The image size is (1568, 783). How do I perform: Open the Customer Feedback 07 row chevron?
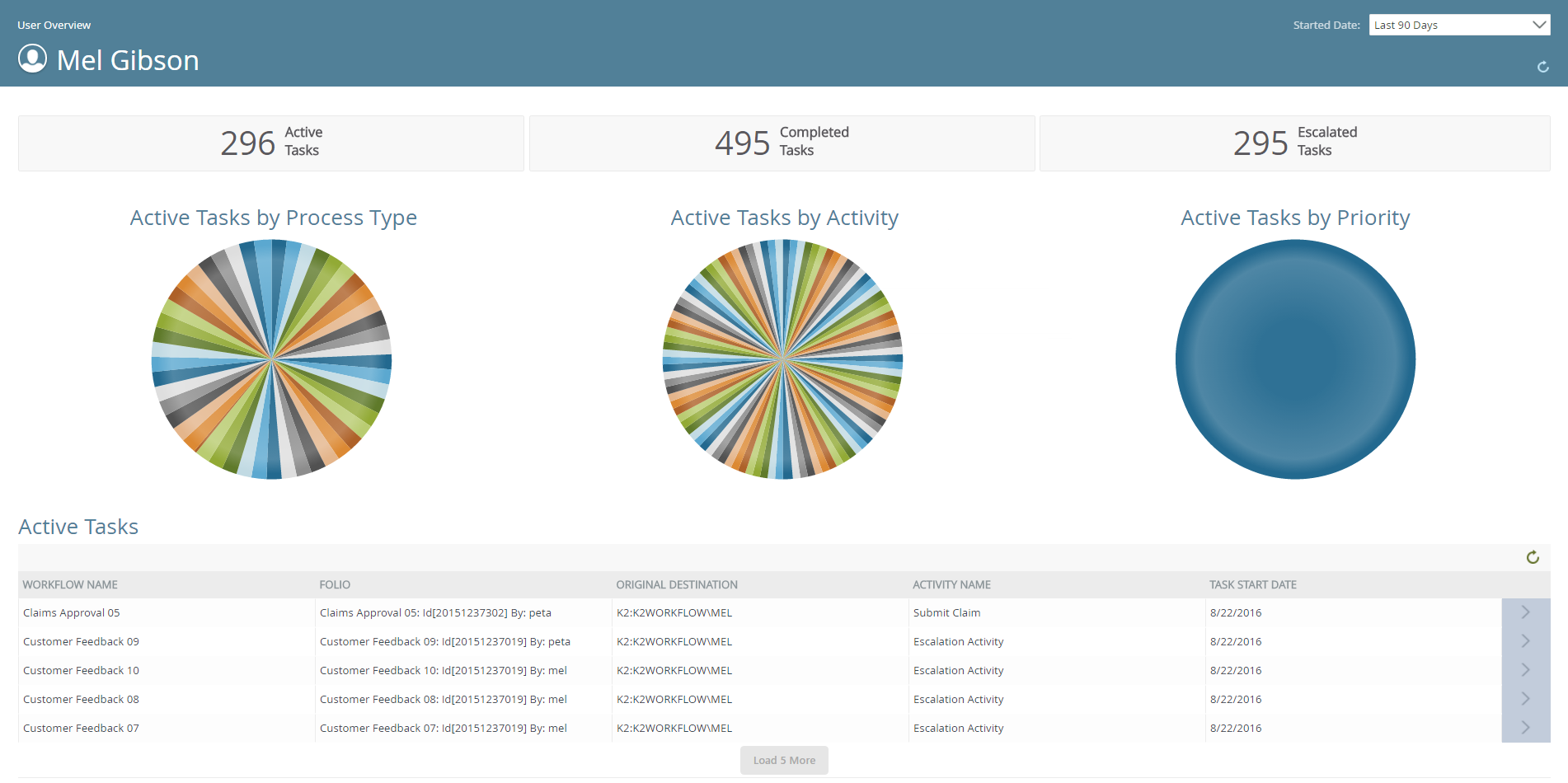tap(1525, 728)
